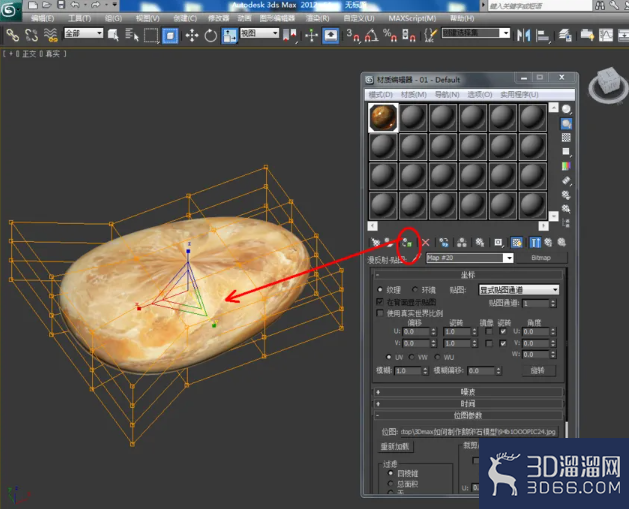This screenshot has height=509, width=629.
Task: Click Put to Library icon
Action: [480, 243]
